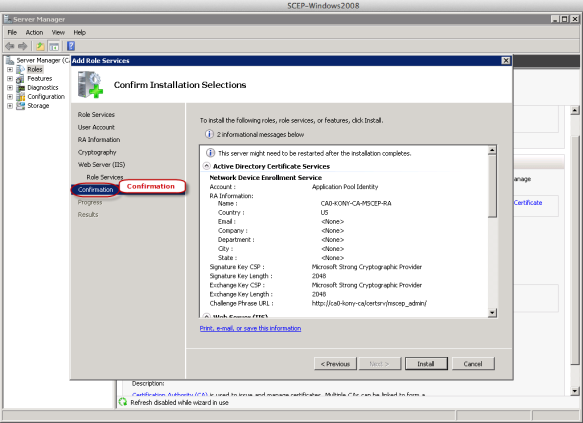The image size is (583, 423).
Task: Click the Server Manager root node icon
Action: pos(10,60)
